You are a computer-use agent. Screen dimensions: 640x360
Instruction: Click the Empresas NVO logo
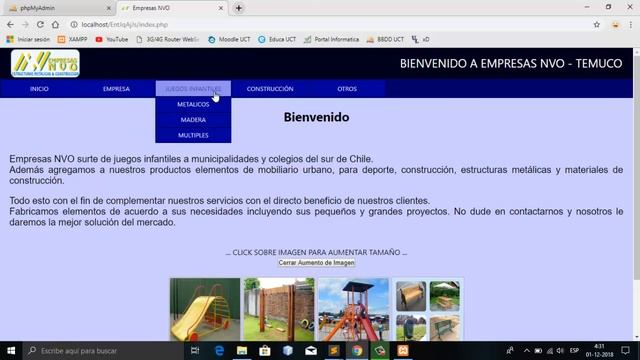pyautogui.click(x=45, y=63)
